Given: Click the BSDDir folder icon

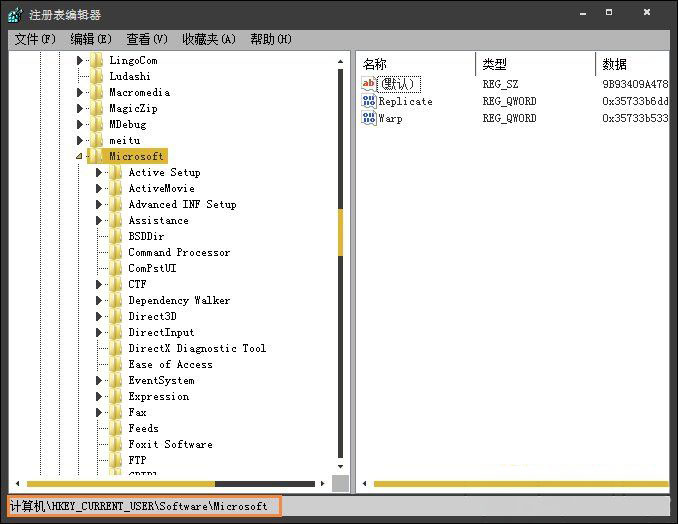Looking at the screenshot, I should coord(115,236).
